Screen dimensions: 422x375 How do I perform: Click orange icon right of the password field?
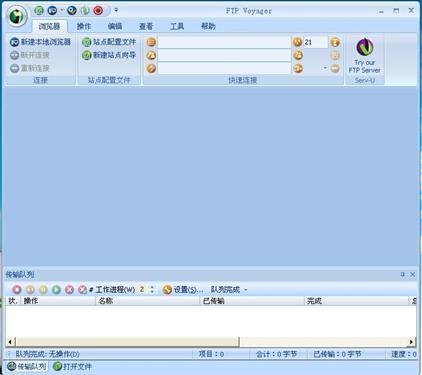click(x=298, y=69)
